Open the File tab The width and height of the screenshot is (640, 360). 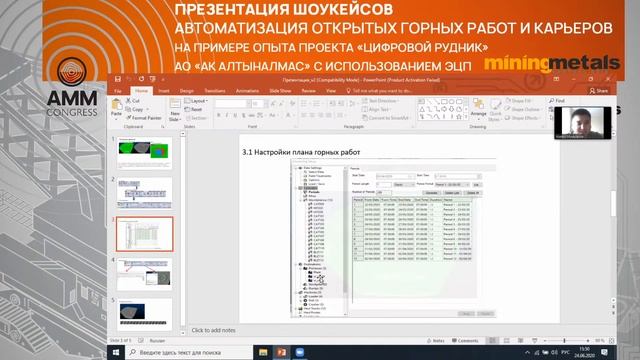(118, 91)
